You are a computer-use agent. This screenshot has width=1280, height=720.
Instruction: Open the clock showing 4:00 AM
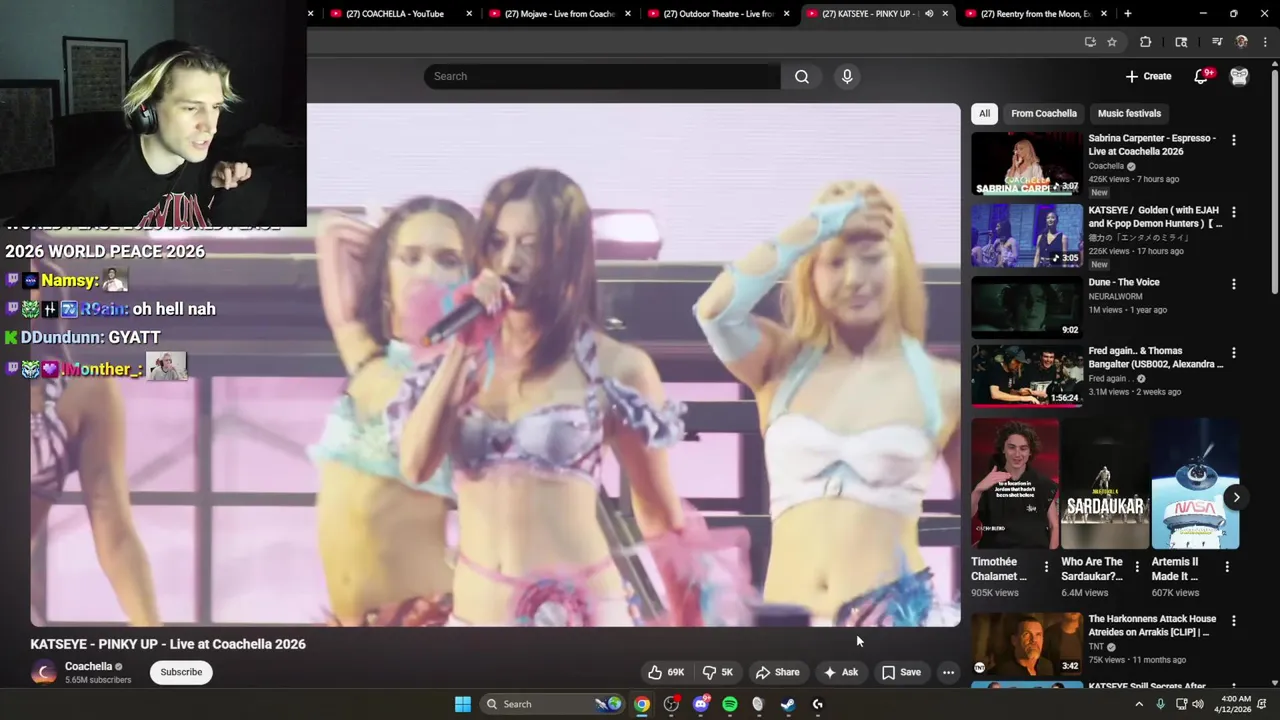[1235, 704]
